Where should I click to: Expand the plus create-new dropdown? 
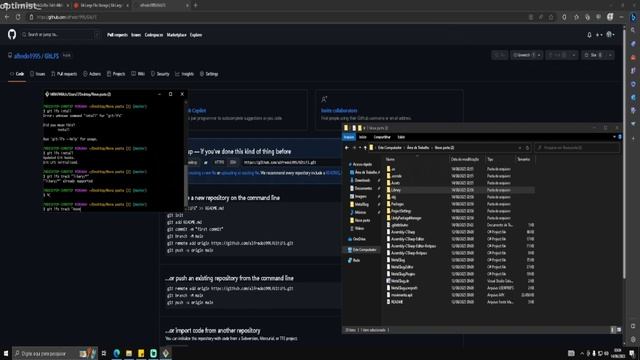[599, 35]
